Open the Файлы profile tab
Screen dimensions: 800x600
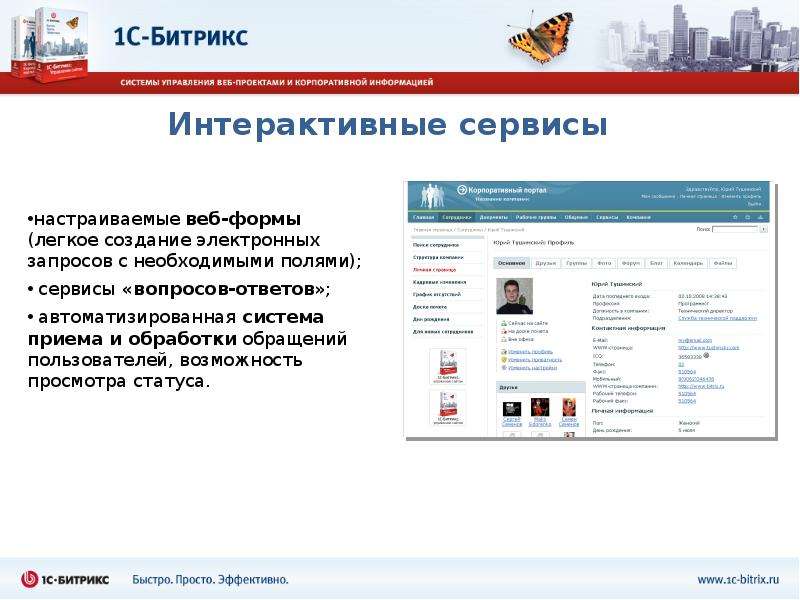point(723,263)
